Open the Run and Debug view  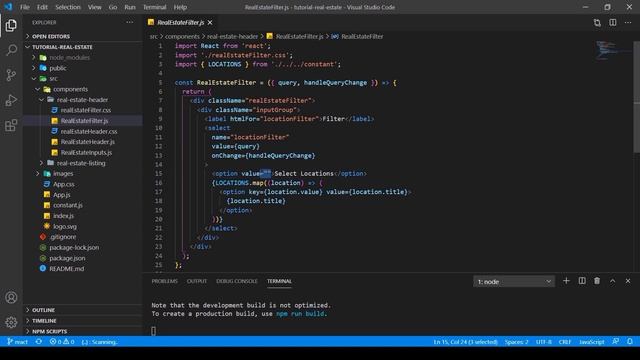point(11,100)
